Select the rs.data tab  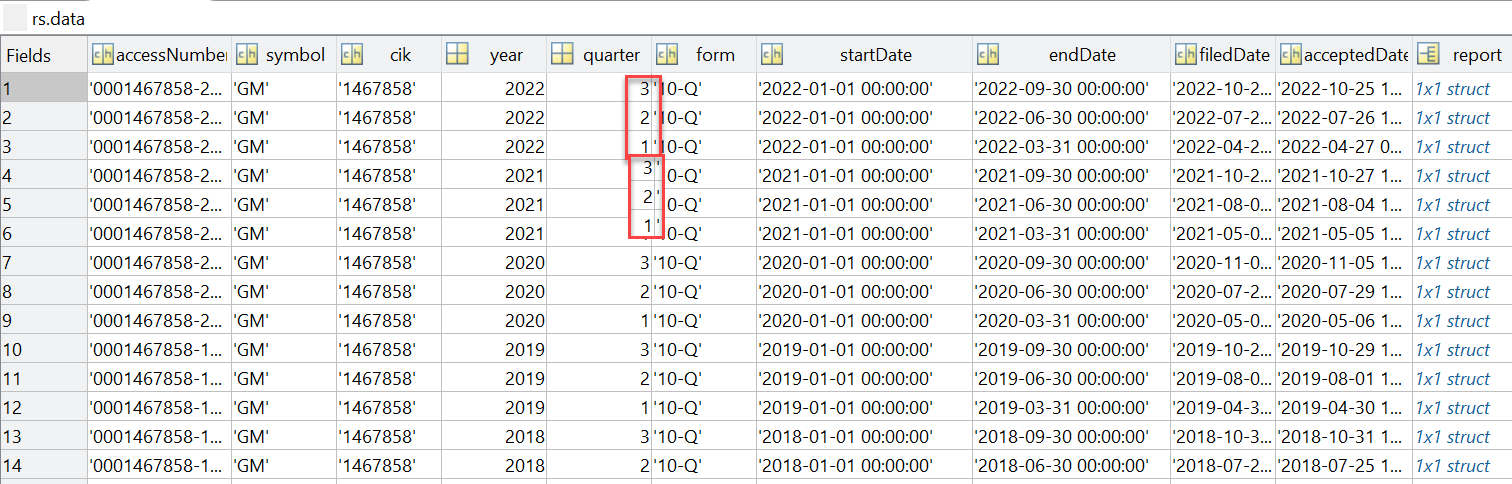[x=58, y=18]
